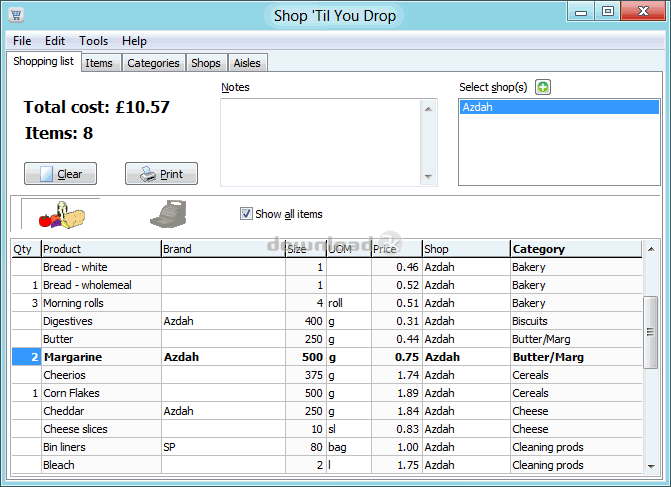This screenshot has width=671, height=487.
Task: Click the quantity 3 cell for Morning rolls
Action: (27, 303)
